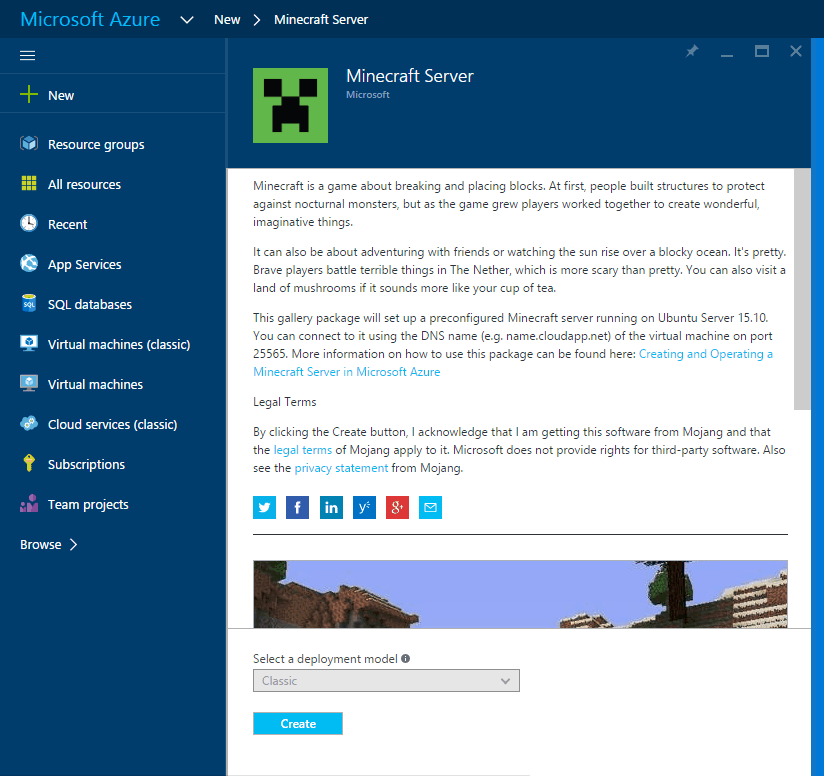Image resolution: width=824 pixels, height=776 pixels.
Task: Click the Cloud services (classic) gear-cloud icon
Action: pyautogui.click(x=29, y=423)
